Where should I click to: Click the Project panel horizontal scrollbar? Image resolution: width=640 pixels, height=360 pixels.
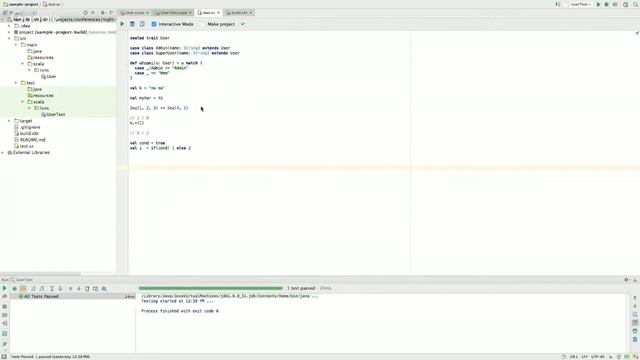pos(40,274)
